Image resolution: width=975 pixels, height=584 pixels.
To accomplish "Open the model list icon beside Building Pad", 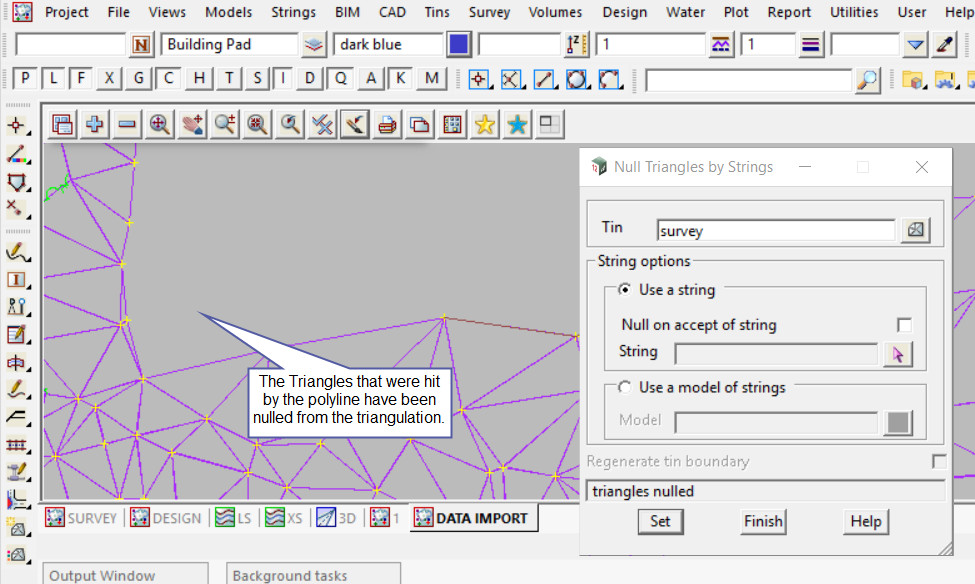I will [x=313, y=45].
